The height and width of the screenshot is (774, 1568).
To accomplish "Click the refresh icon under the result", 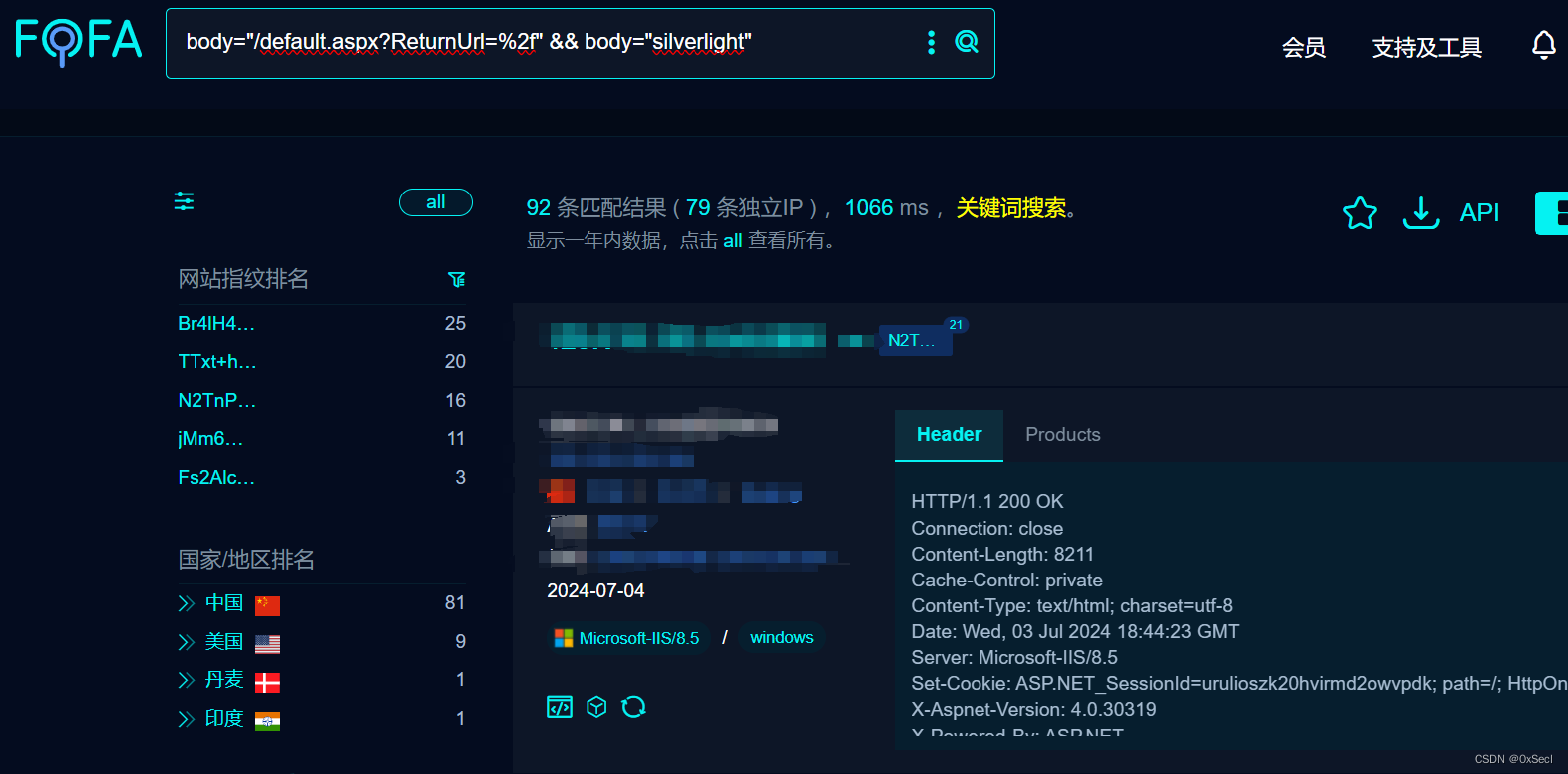I will [x=633, y=707].
